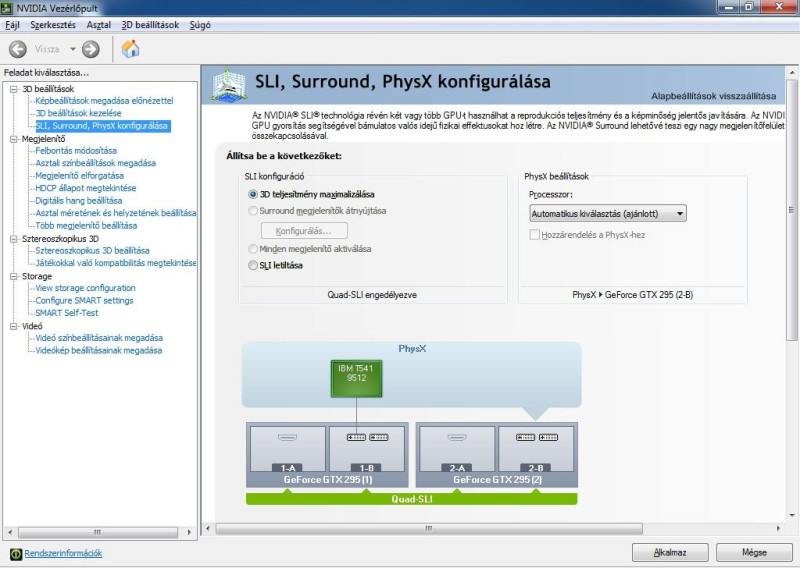Collapse the Megjelenítő tree node
This screenshot has height=568, width=800.
(x=14, y=139)
